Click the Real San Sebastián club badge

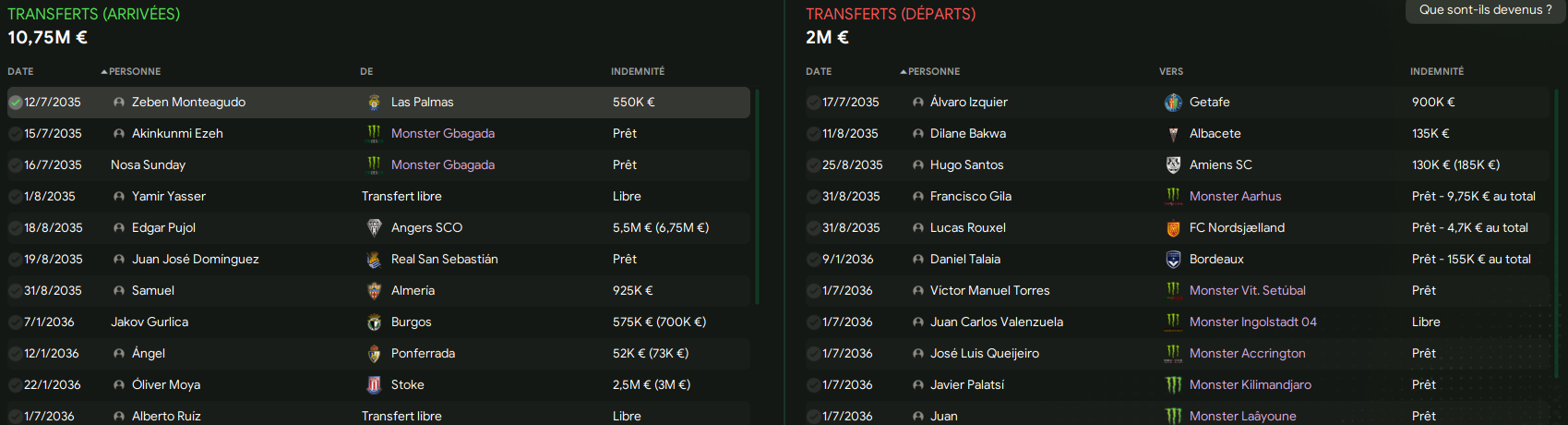[x=374, y=260]
